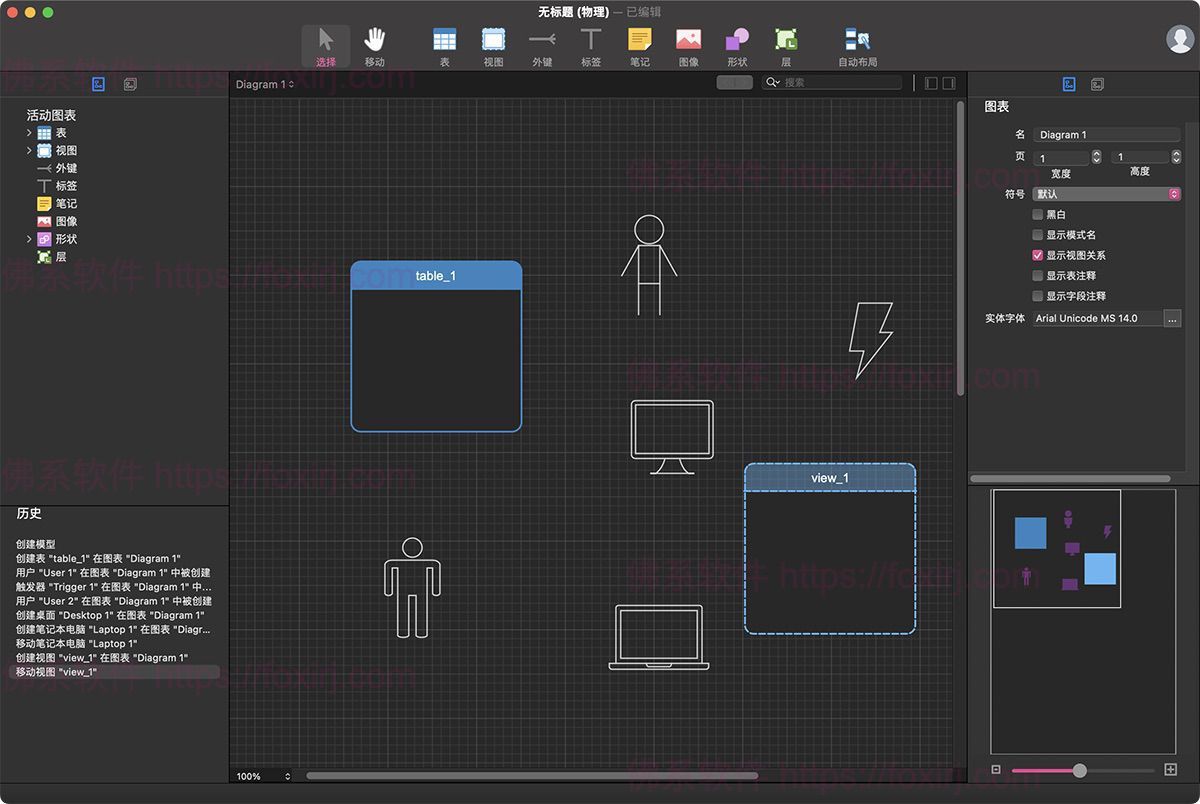Select the 外键 (Foreign Key) tool

click(x=542, y=40)
